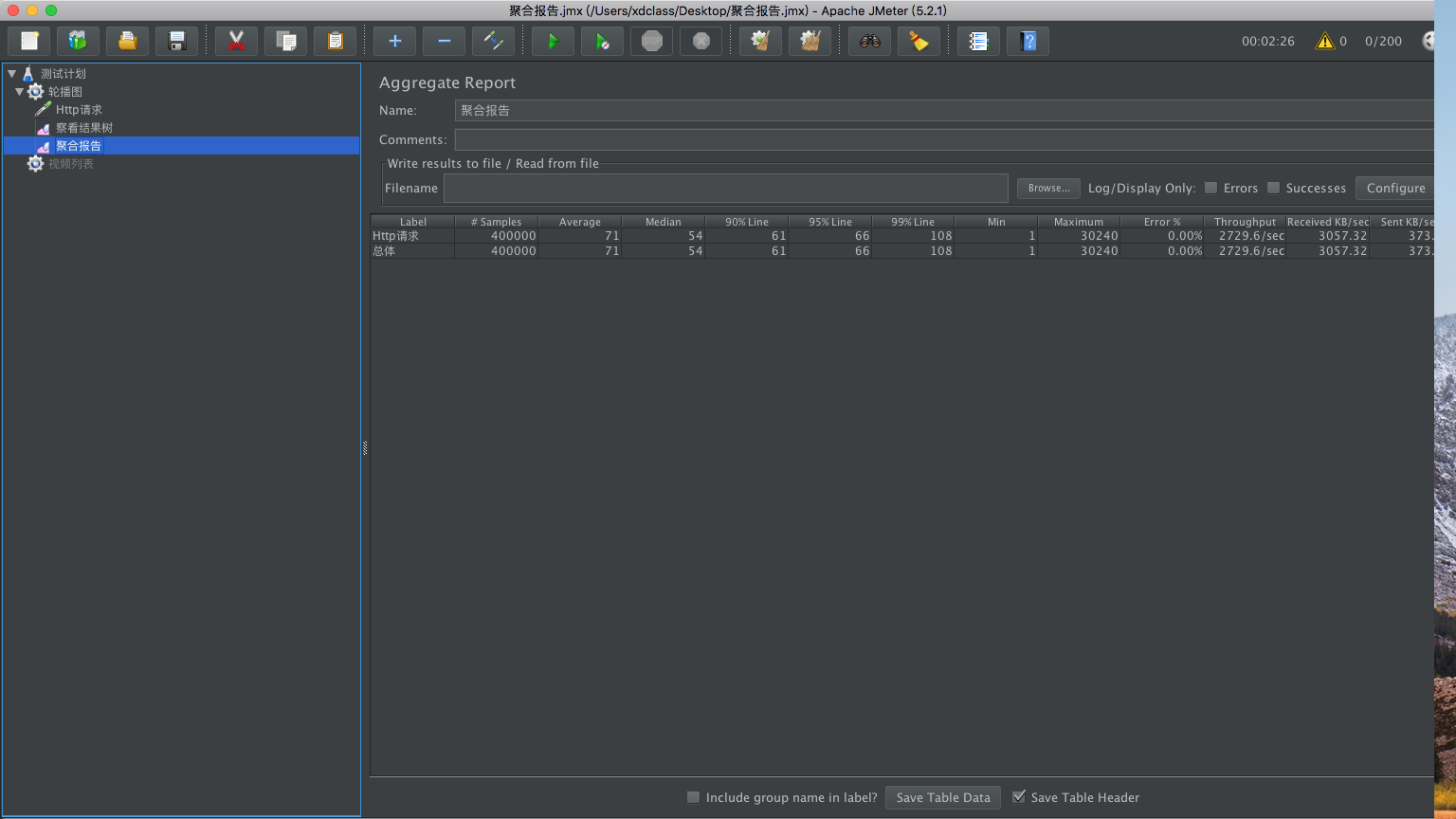The image size is (1456, 819).
Task: Enable the Errors only checkbox
Action: point(1210,188)
